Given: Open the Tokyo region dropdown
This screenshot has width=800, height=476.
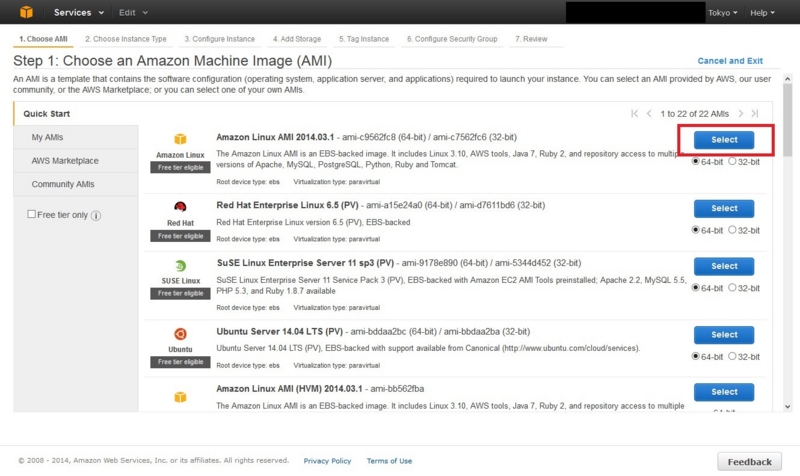Looking at the screenshot, I should click(x=722, y=12).
